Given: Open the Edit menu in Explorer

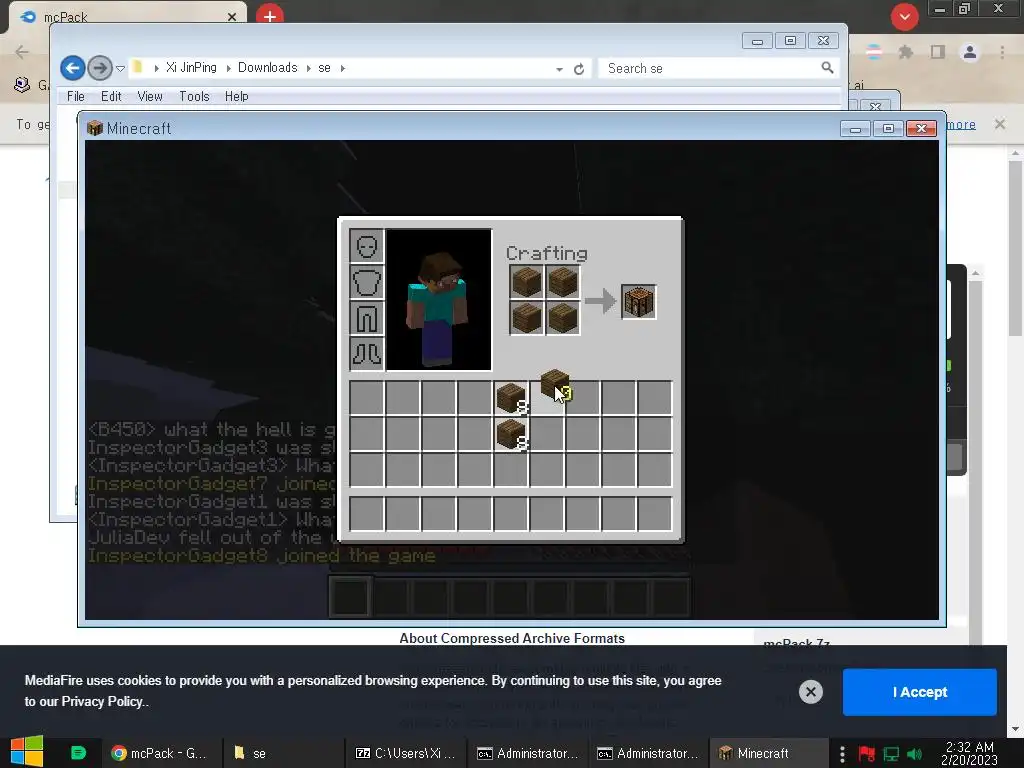Looking at the screenshot, I should pos(111,96).
